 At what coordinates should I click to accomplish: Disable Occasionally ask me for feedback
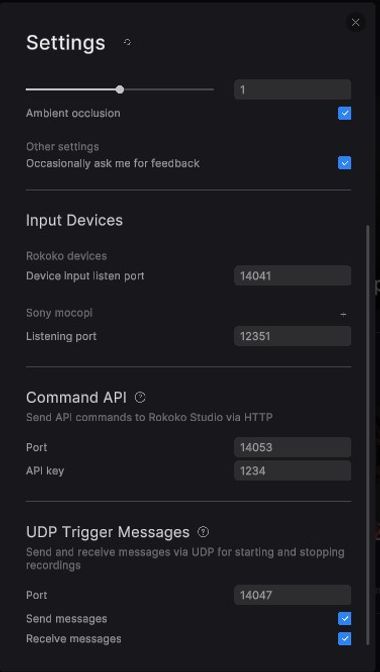click(344, 163)
